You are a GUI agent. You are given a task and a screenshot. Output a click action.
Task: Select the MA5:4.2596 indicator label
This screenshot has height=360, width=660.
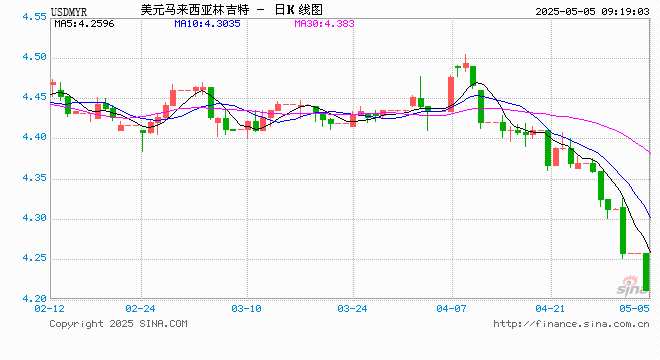84,24
